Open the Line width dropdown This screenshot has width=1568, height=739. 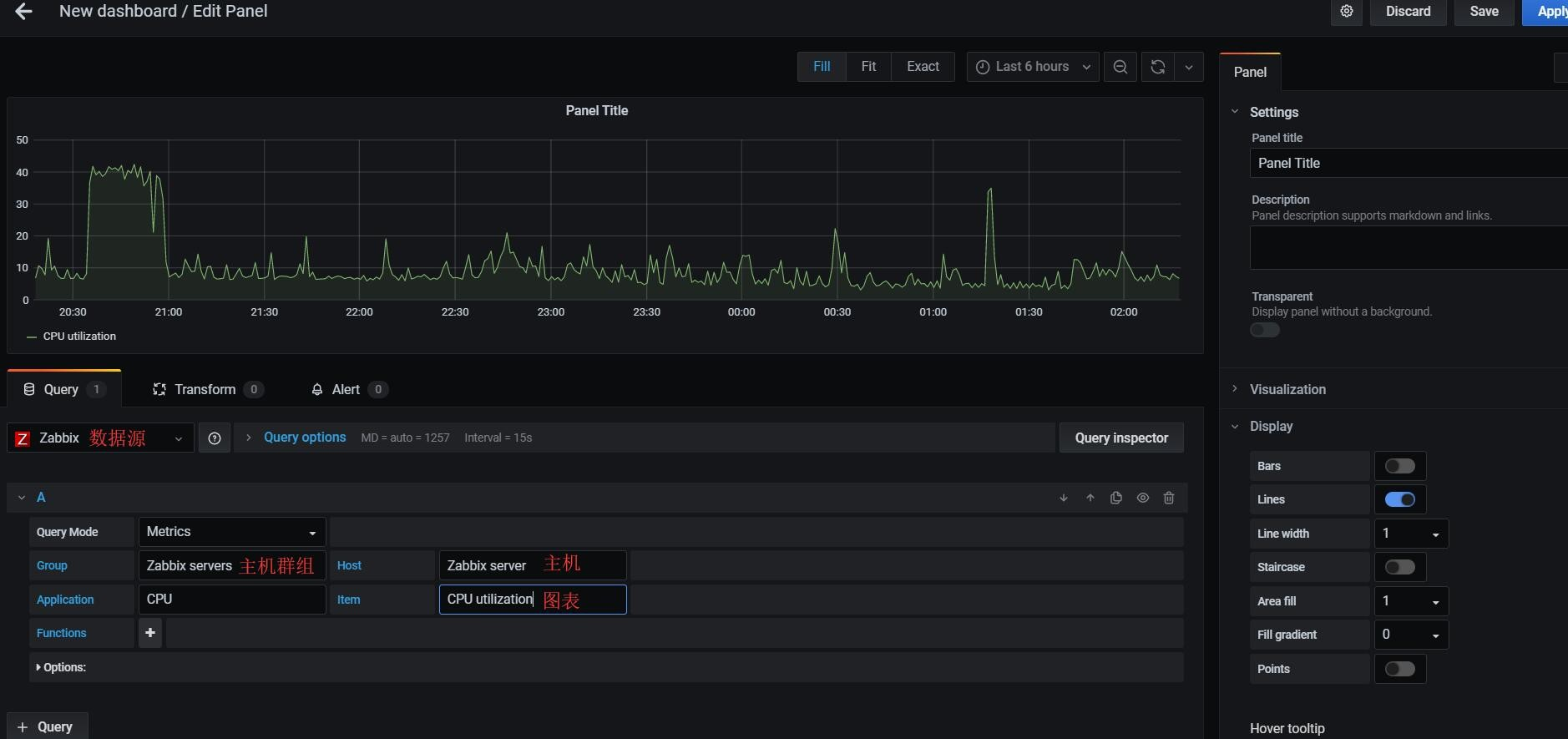(1411, 534)
